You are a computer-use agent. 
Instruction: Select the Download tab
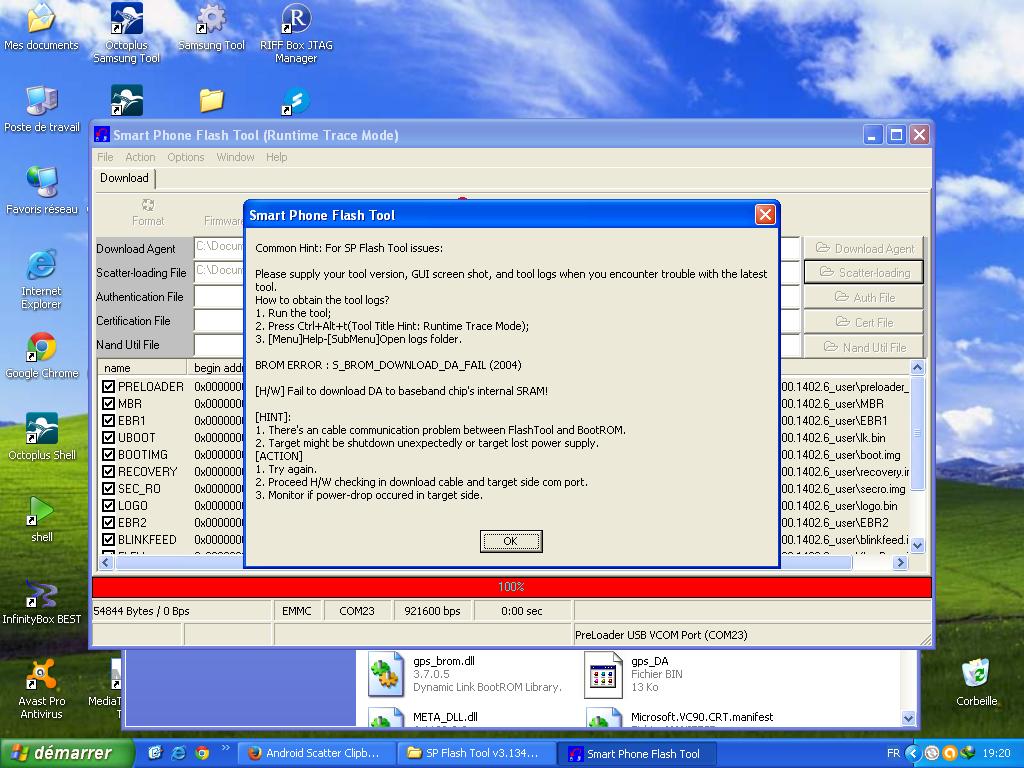[x=124, y=178]
